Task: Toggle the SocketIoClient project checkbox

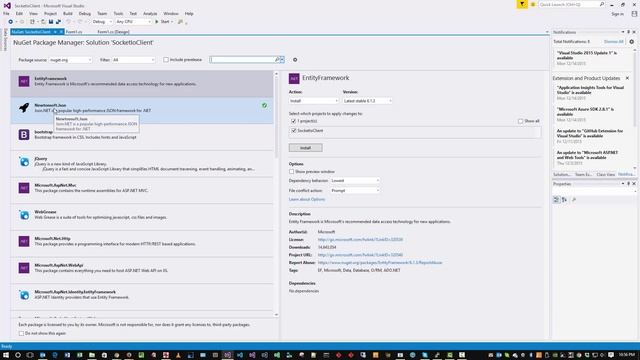Action: tap(293, 131)
